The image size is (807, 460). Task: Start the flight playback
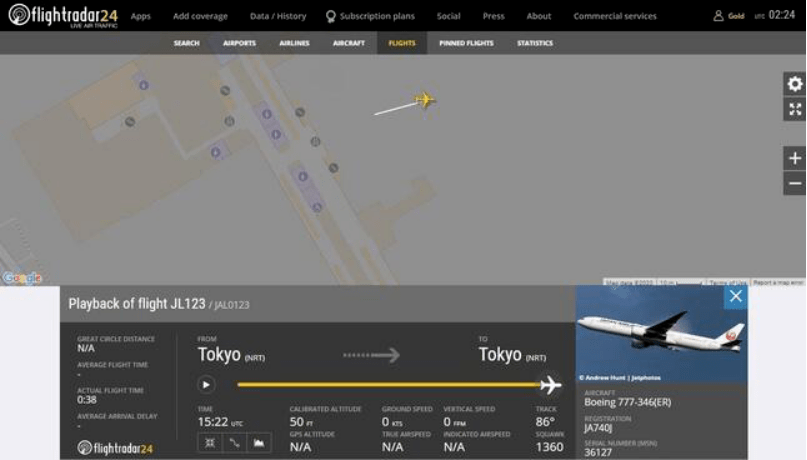tap(205, 384)
